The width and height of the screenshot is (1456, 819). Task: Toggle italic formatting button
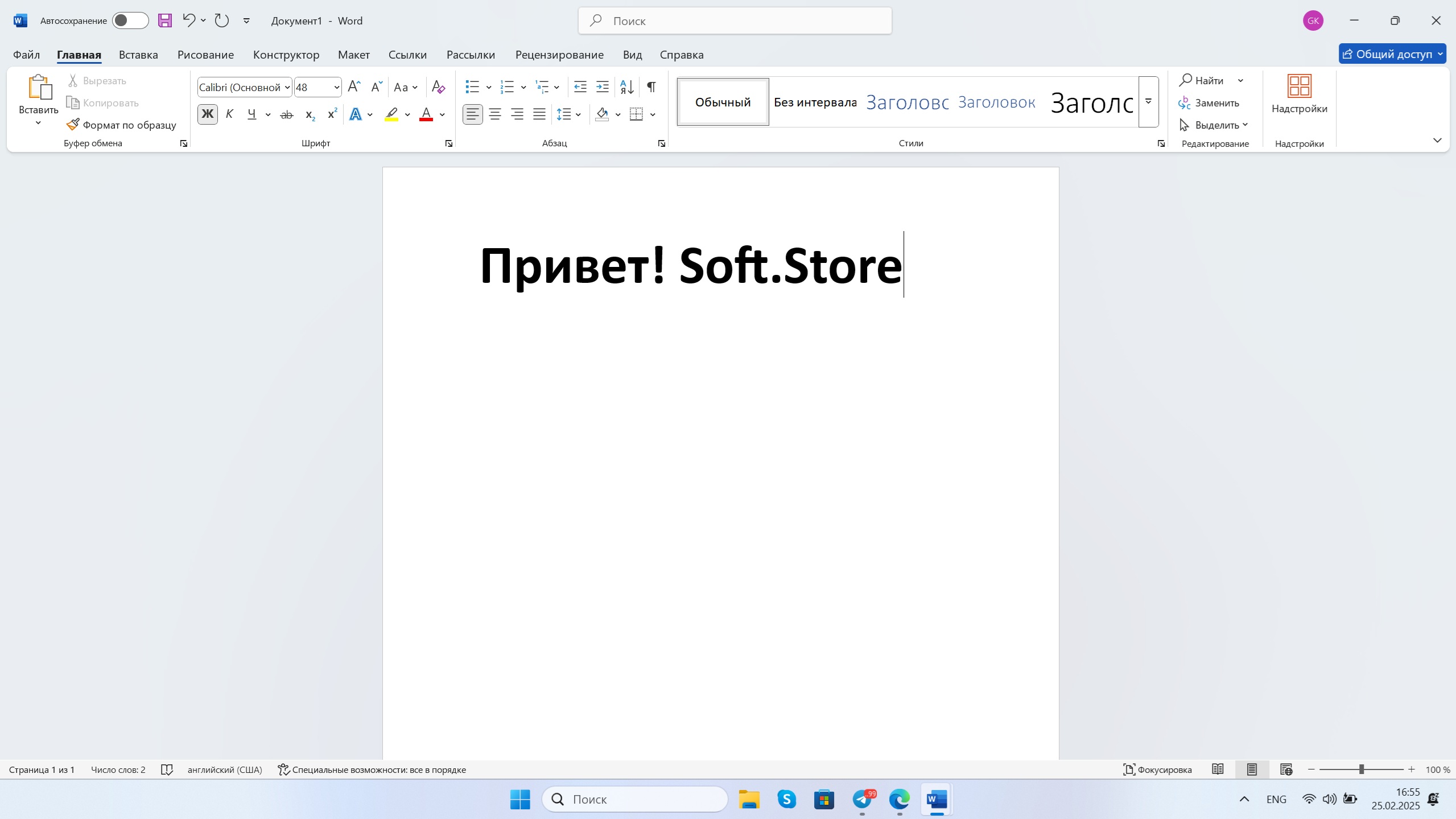230,114
